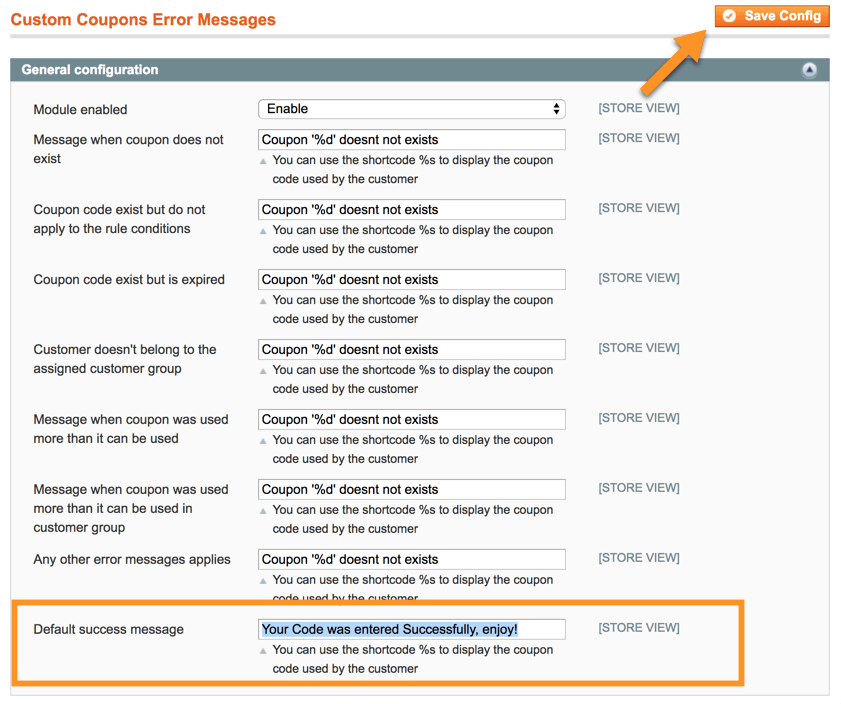Viewport: 841px width, 704px height.
Task: Select the 'assigned customer group' message input
Action: [411, 350]
